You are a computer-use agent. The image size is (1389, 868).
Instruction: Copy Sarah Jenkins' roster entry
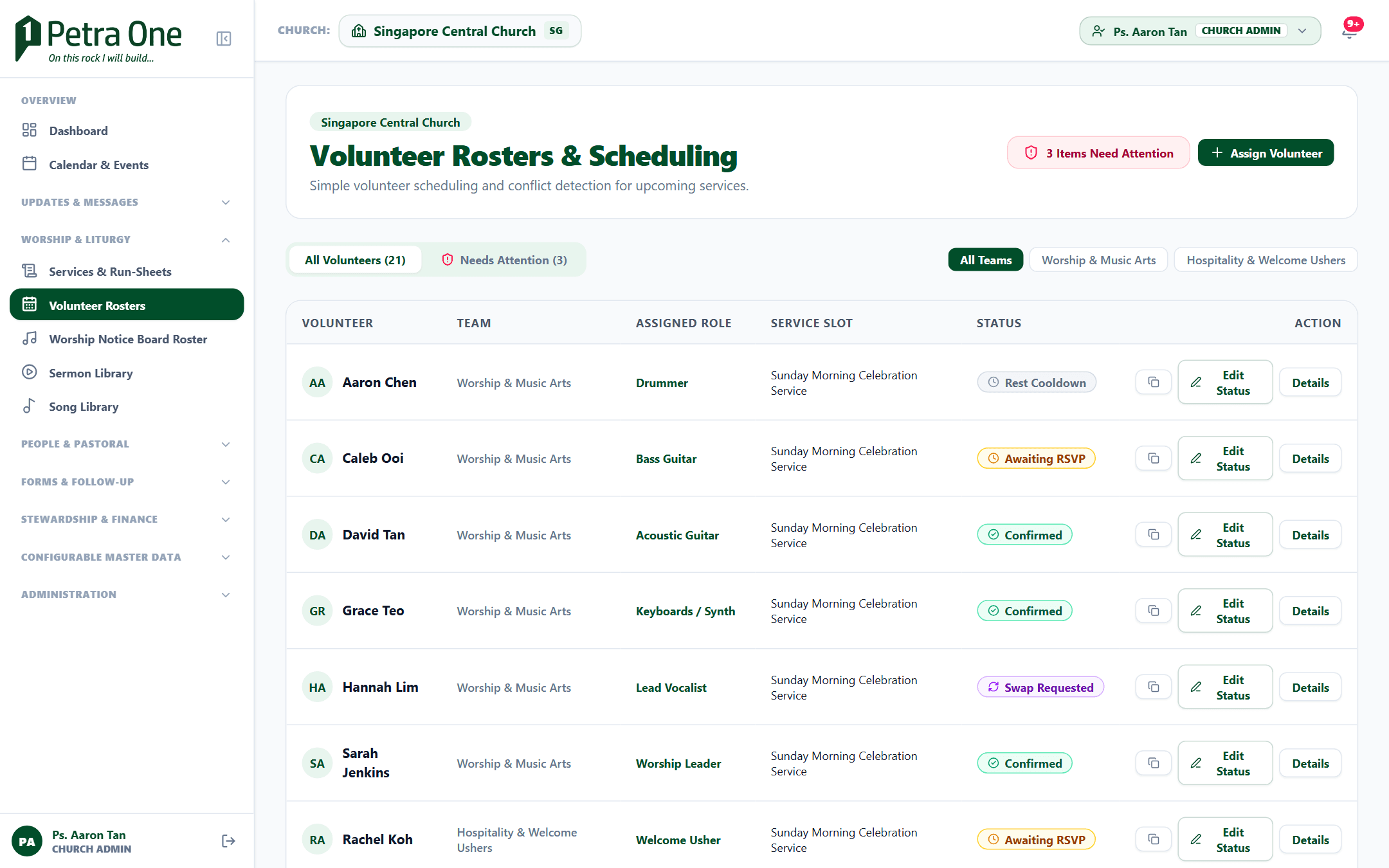click(x=1154, y=763)
